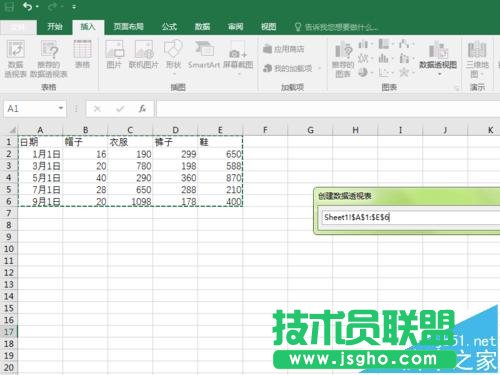This screenshot has width=500, height=375.
Task: Select column H header
Action: tap(355, 130)
